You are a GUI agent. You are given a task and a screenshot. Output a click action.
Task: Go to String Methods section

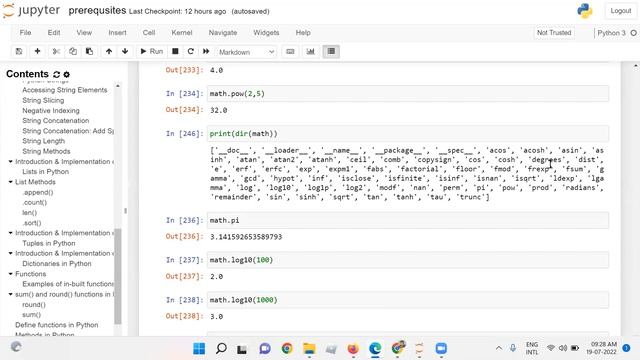pyautogui.click(x=46, y=151)
